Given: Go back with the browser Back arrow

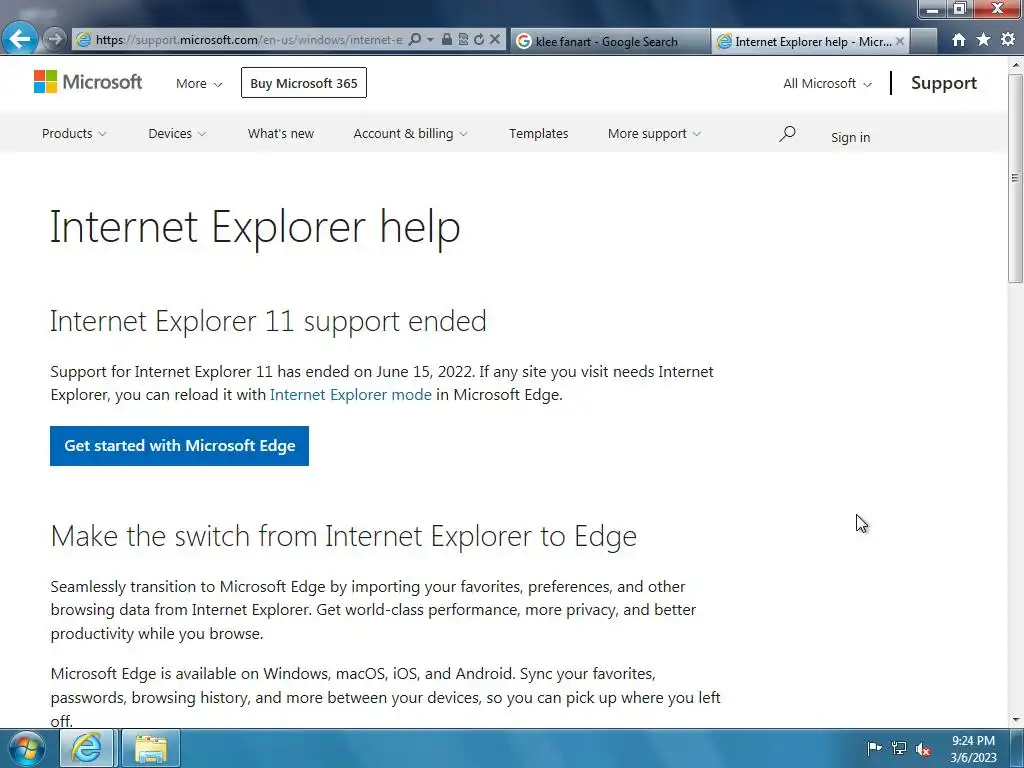Looking at the screenshot, I should (20, 39).
